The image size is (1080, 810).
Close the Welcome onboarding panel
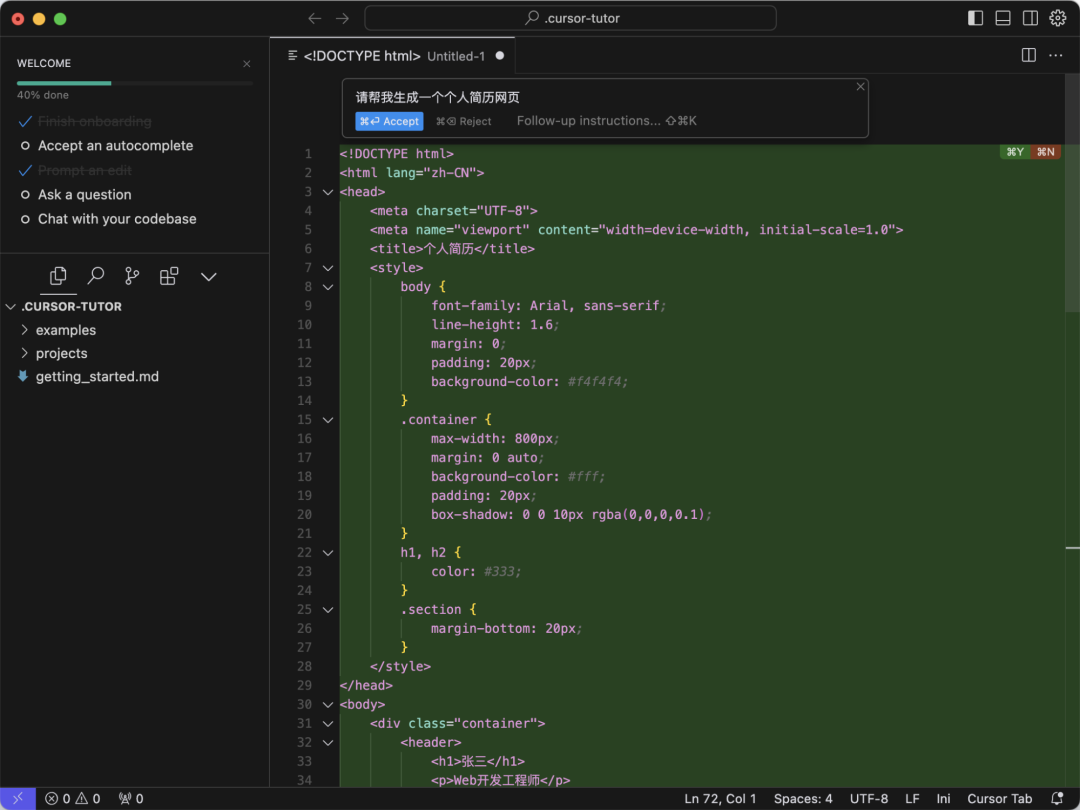(x=247, y=64)
